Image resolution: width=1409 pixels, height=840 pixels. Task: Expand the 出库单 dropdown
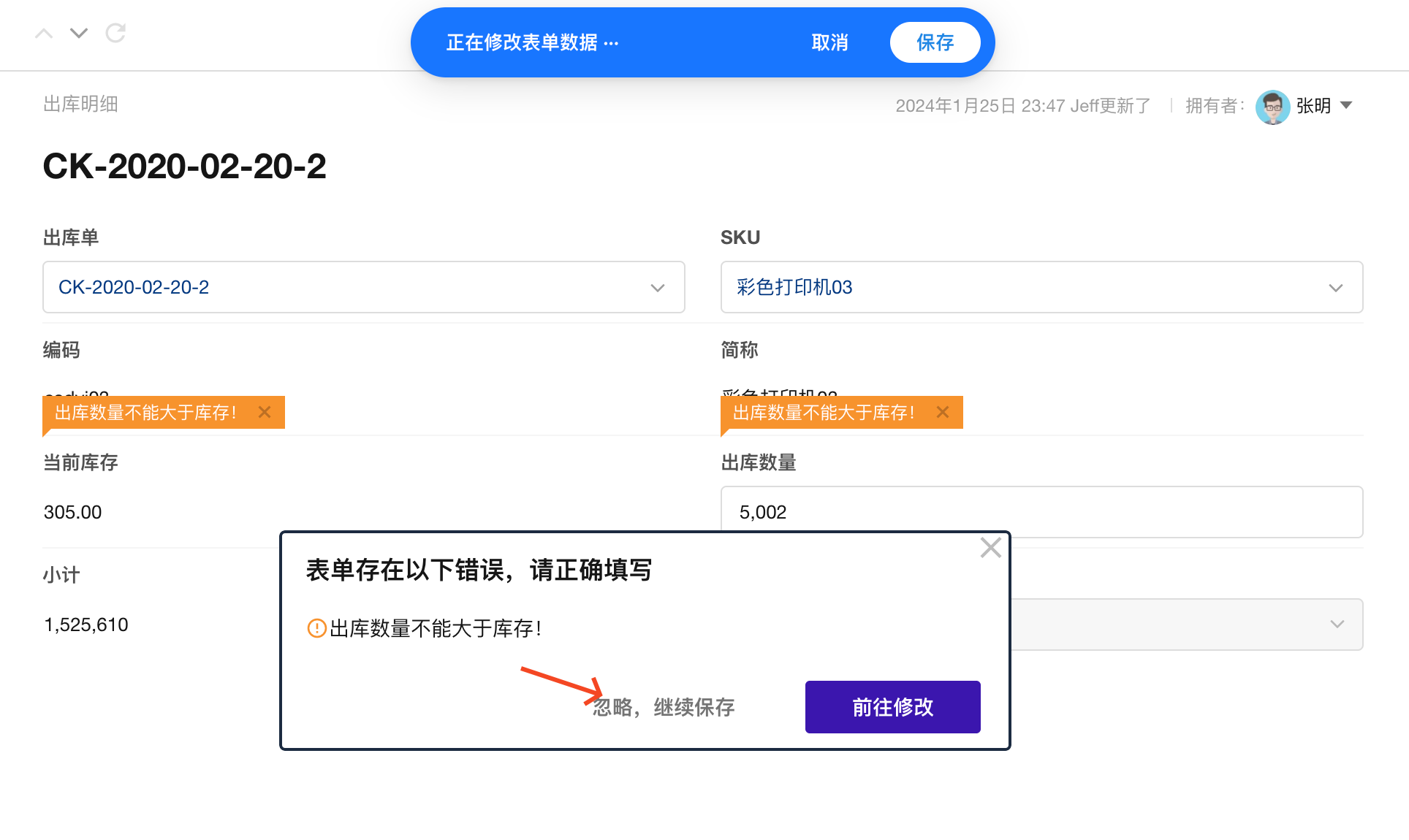pyautogui.click(x=657, y=288)
